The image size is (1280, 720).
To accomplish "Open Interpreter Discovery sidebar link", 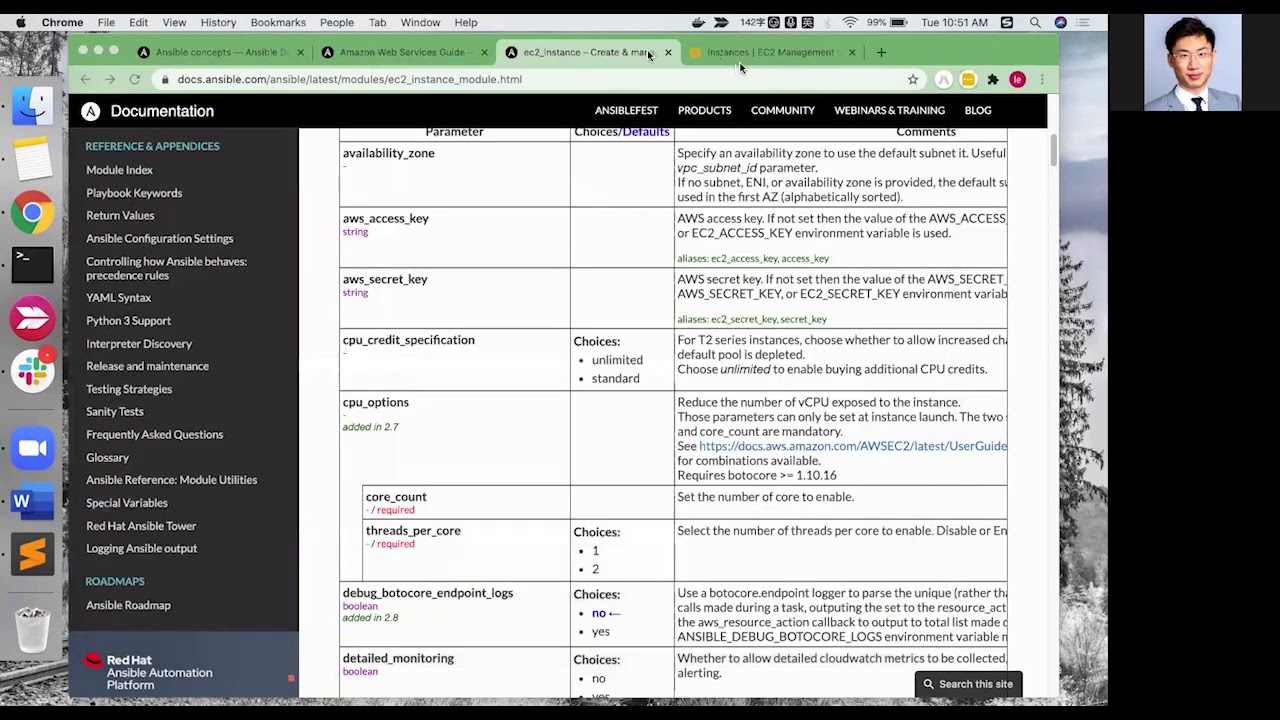I will (139, 343).
